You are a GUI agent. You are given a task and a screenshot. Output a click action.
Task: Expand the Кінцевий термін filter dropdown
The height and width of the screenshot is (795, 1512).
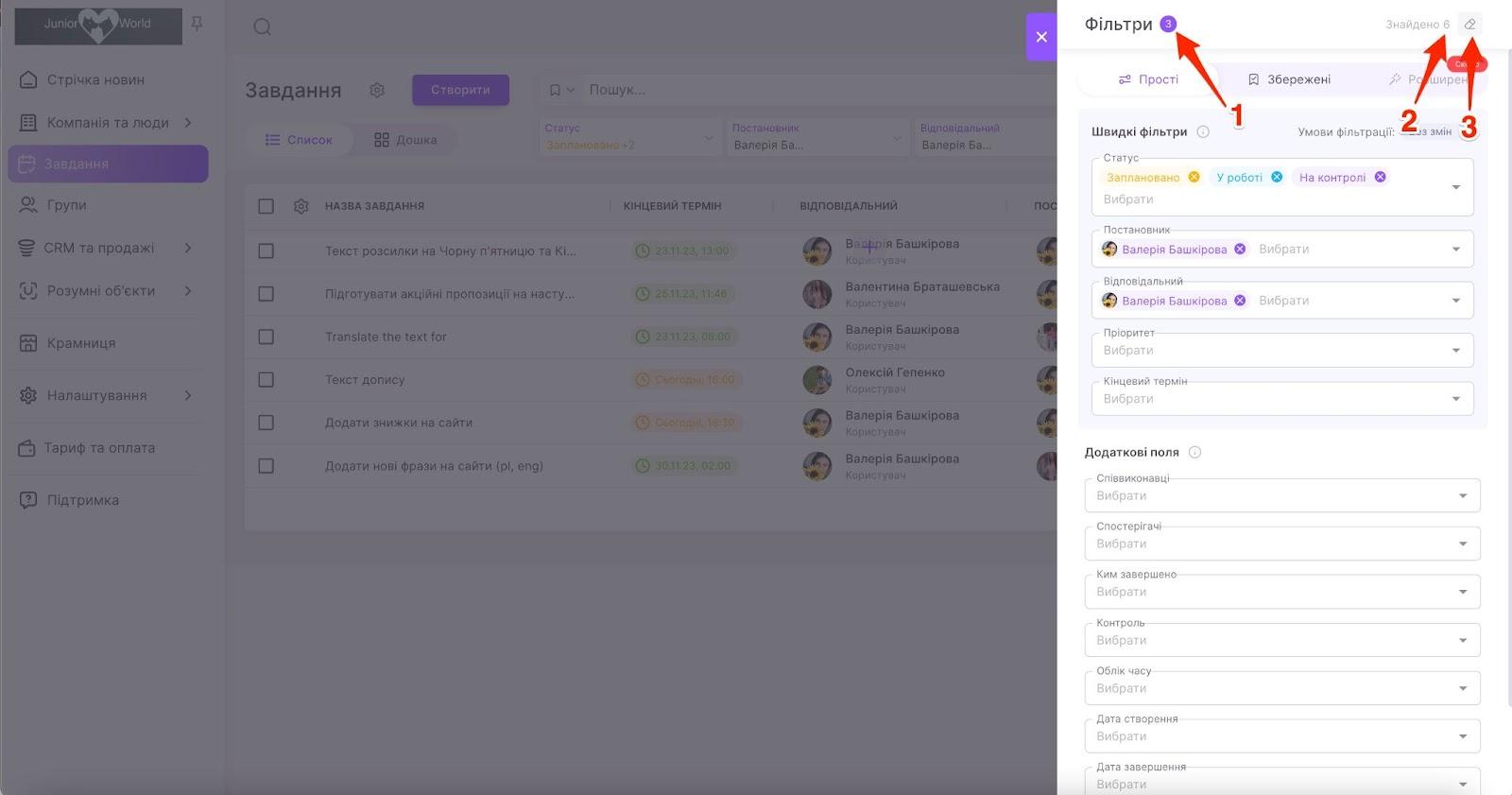(x=1455, y=399)
